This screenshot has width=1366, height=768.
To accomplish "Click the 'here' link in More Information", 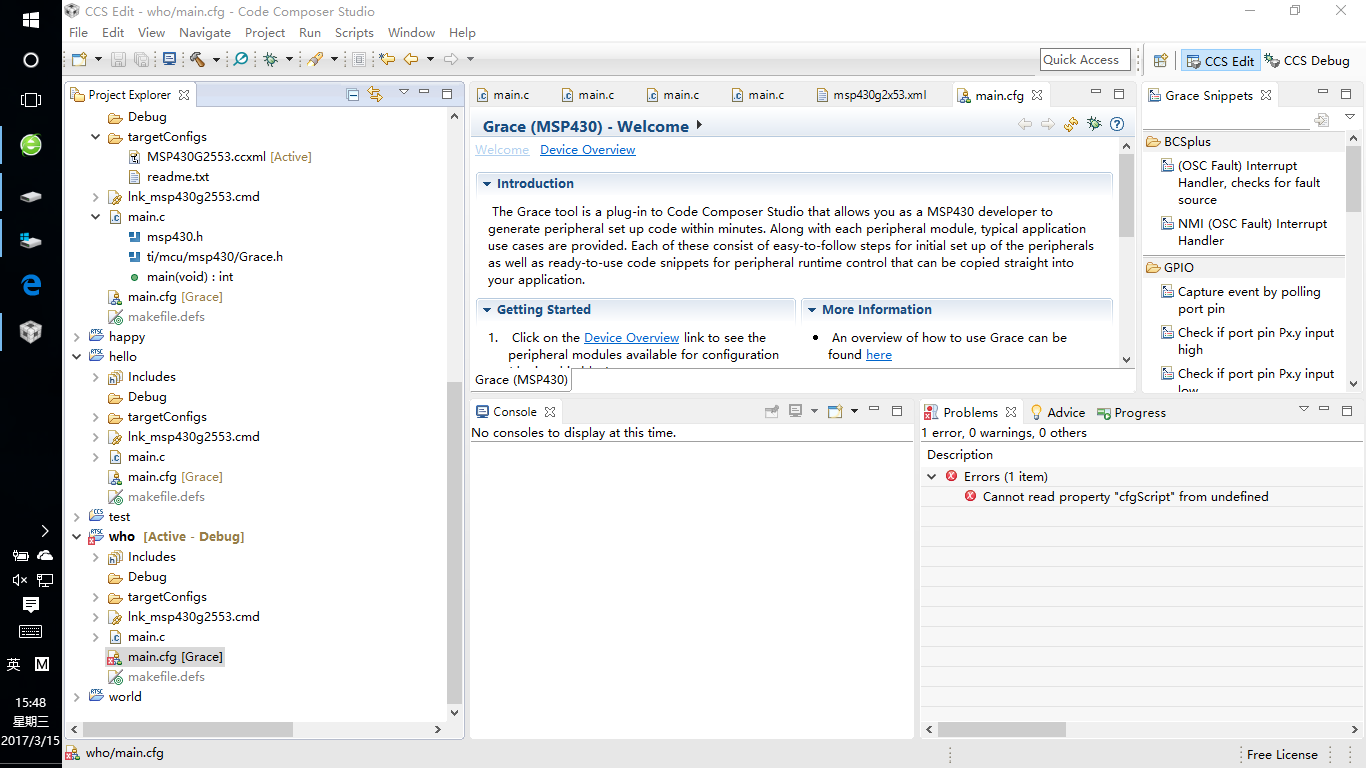I will click(x=879, y=355).
